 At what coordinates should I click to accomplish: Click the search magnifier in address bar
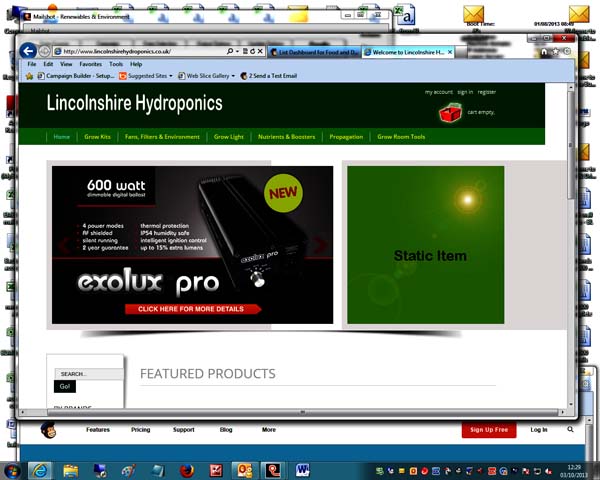point(230,51)
